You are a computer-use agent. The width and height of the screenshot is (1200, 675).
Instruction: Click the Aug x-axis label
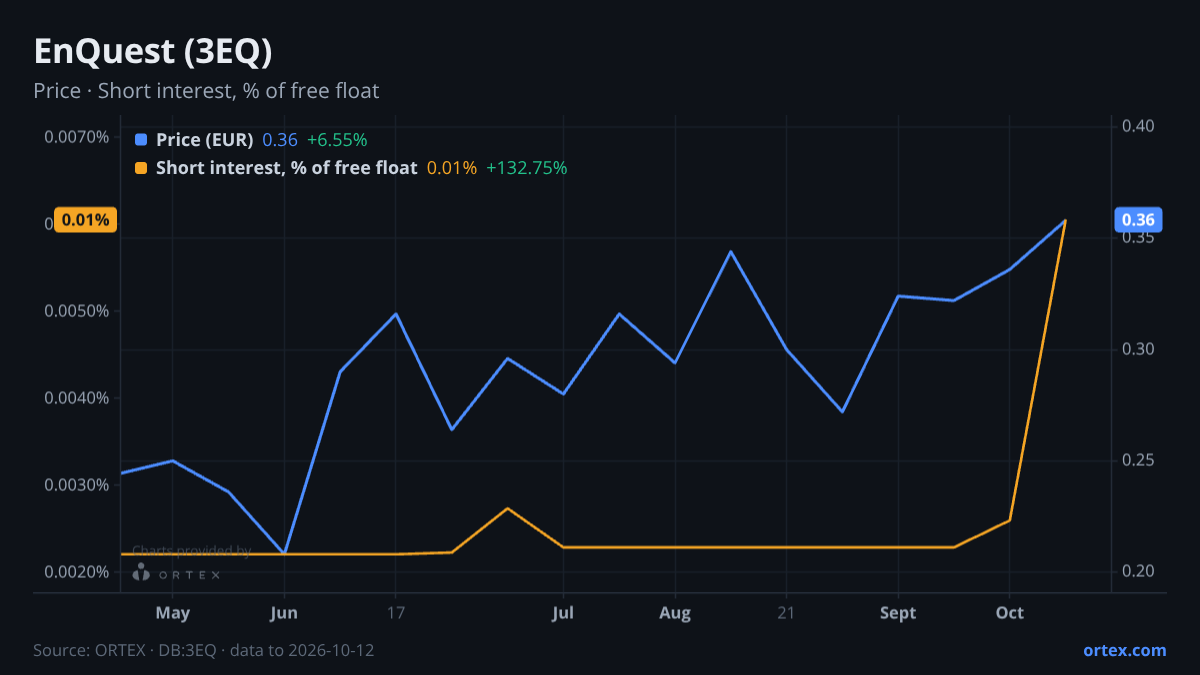(x=675, y=613)
